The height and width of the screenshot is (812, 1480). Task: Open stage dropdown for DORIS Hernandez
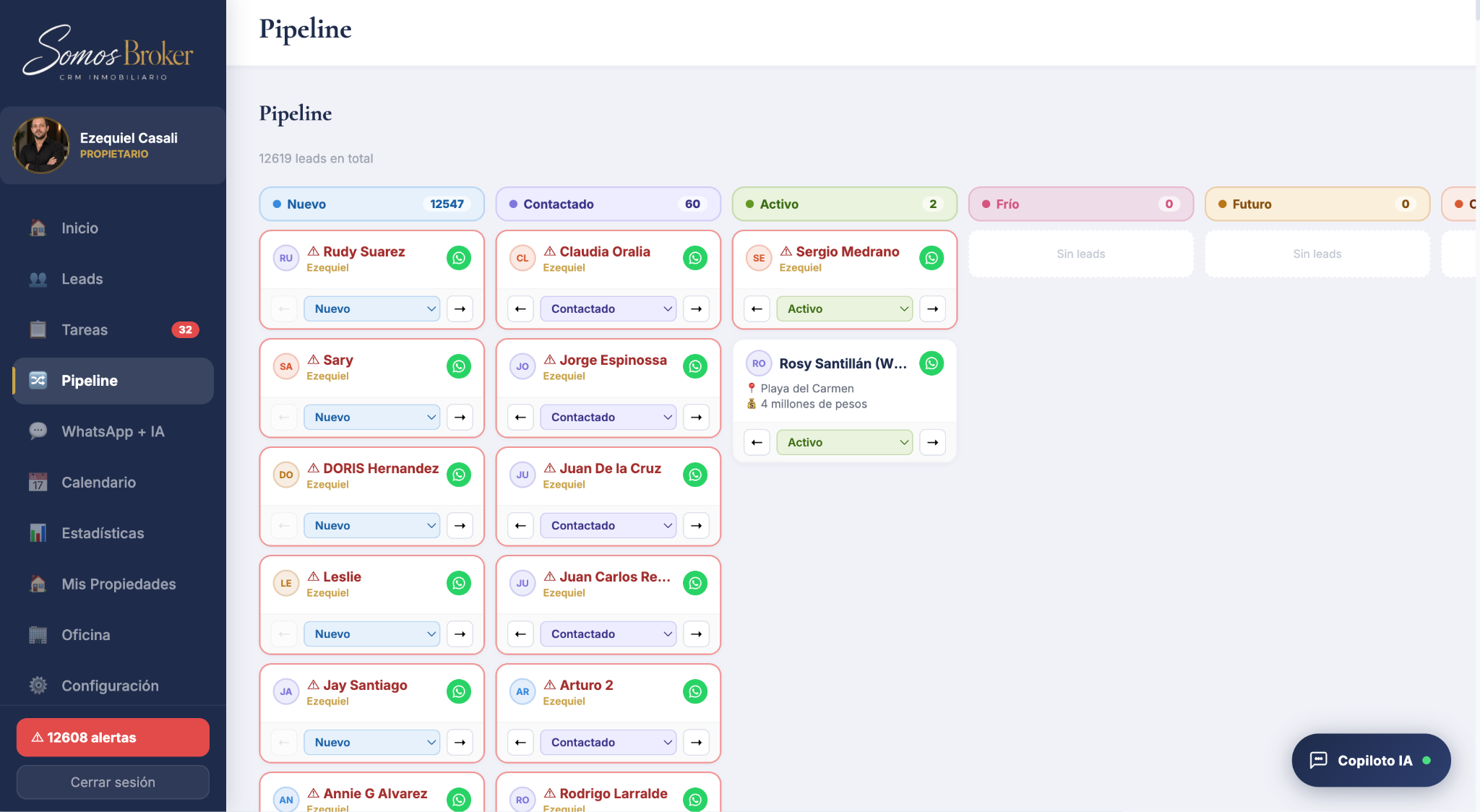(372, 525)
